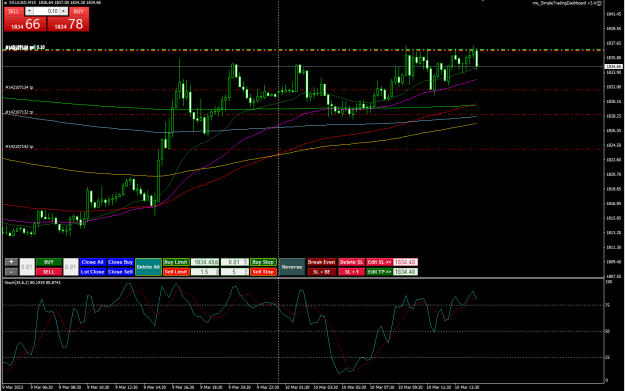Focus the 5 field left of Sell Stop
The width and height of the screenshot is (625, 391).
(x=235, y=272)
